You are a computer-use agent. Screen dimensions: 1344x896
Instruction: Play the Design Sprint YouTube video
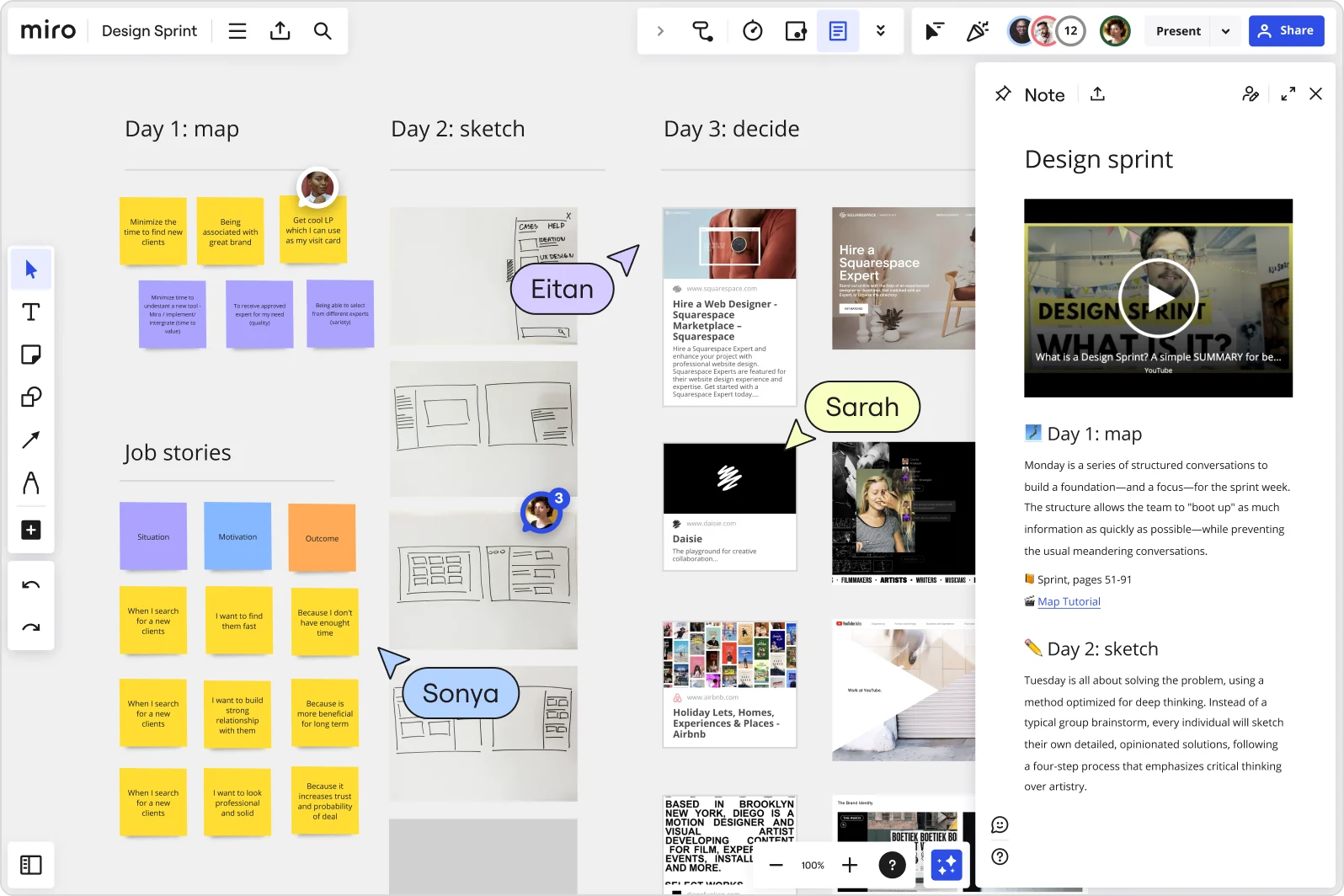tap(1158, 298)
